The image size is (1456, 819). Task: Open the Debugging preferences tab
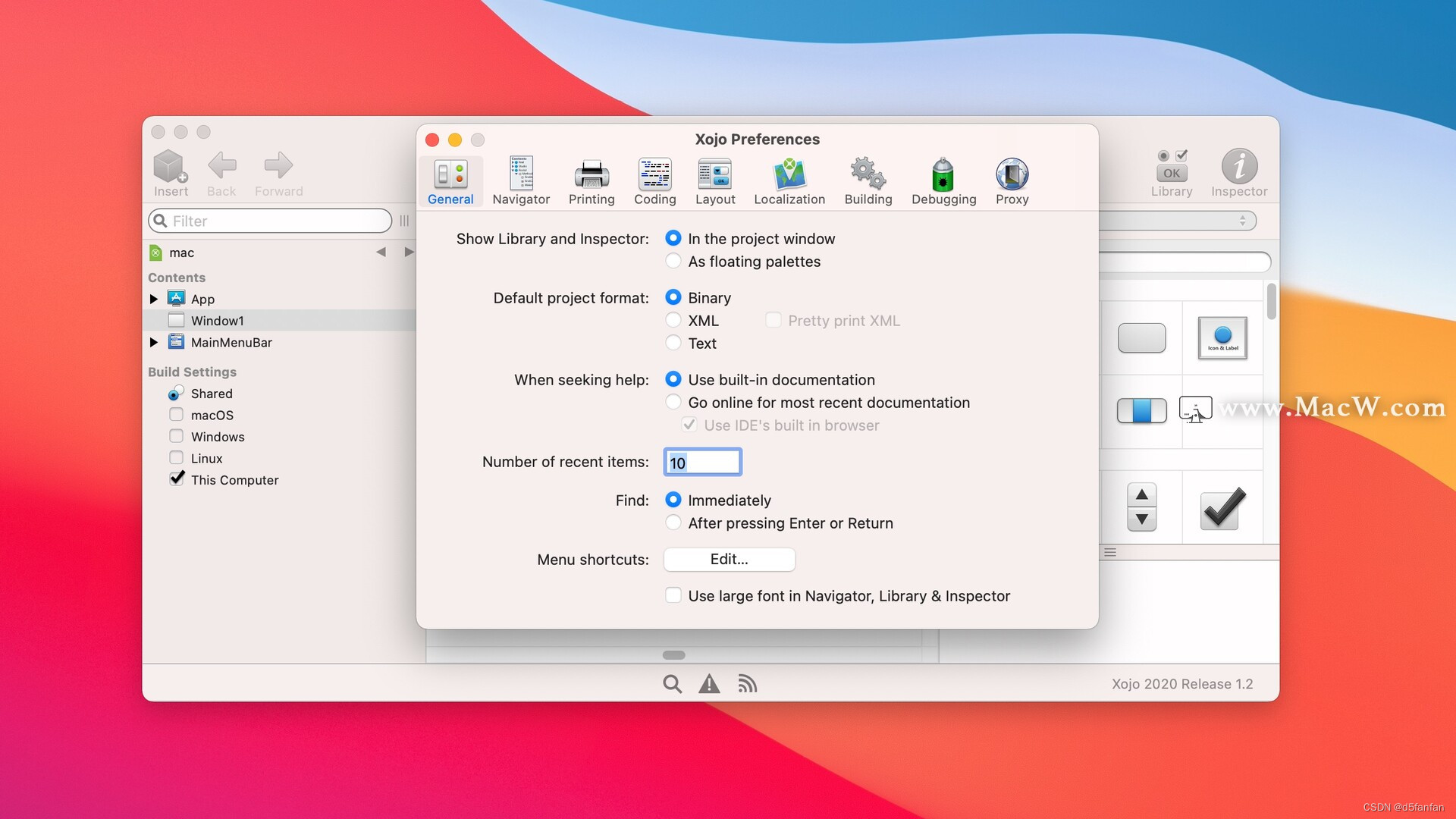[943, 182]
